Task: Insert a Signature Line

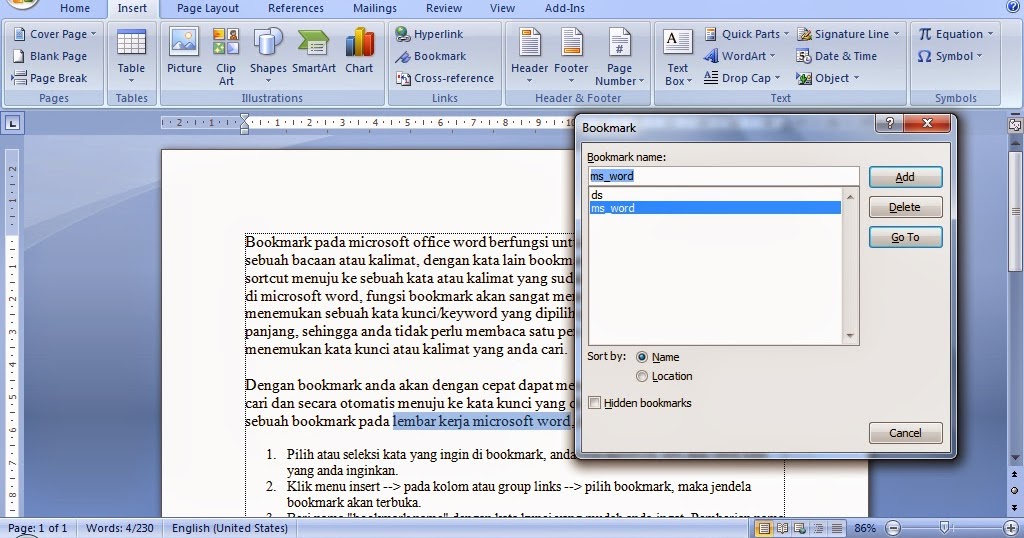Action: [848, 34]
